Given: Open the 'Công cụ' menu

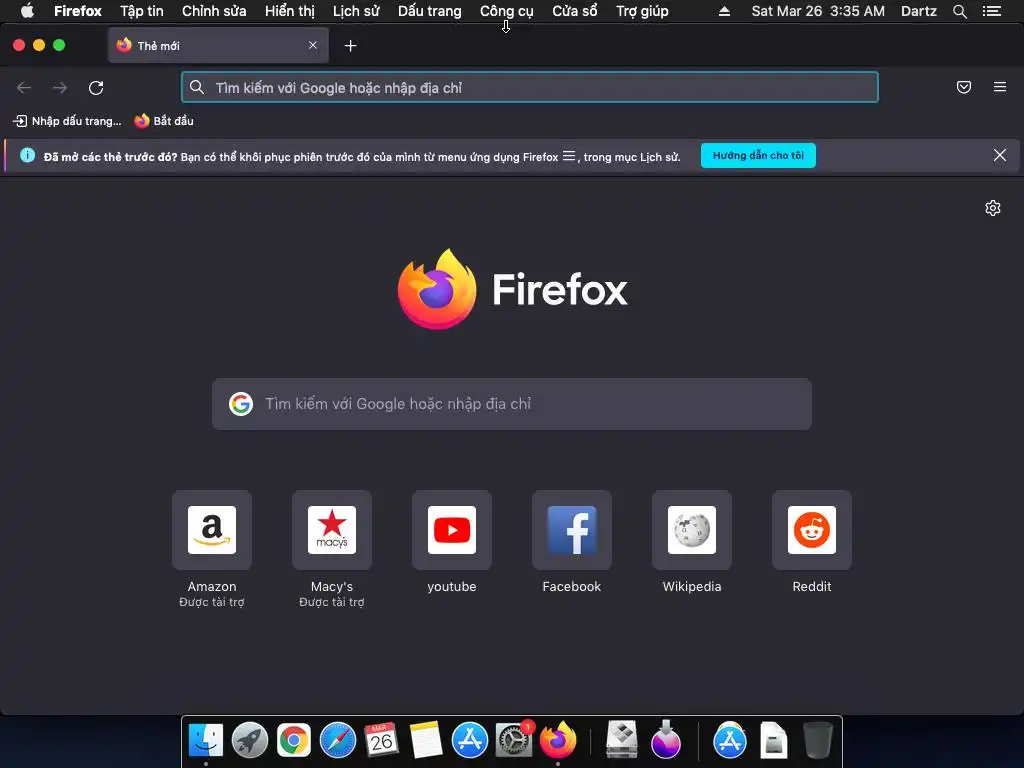Looking at the screenshot, I should (x=507, y=11).
